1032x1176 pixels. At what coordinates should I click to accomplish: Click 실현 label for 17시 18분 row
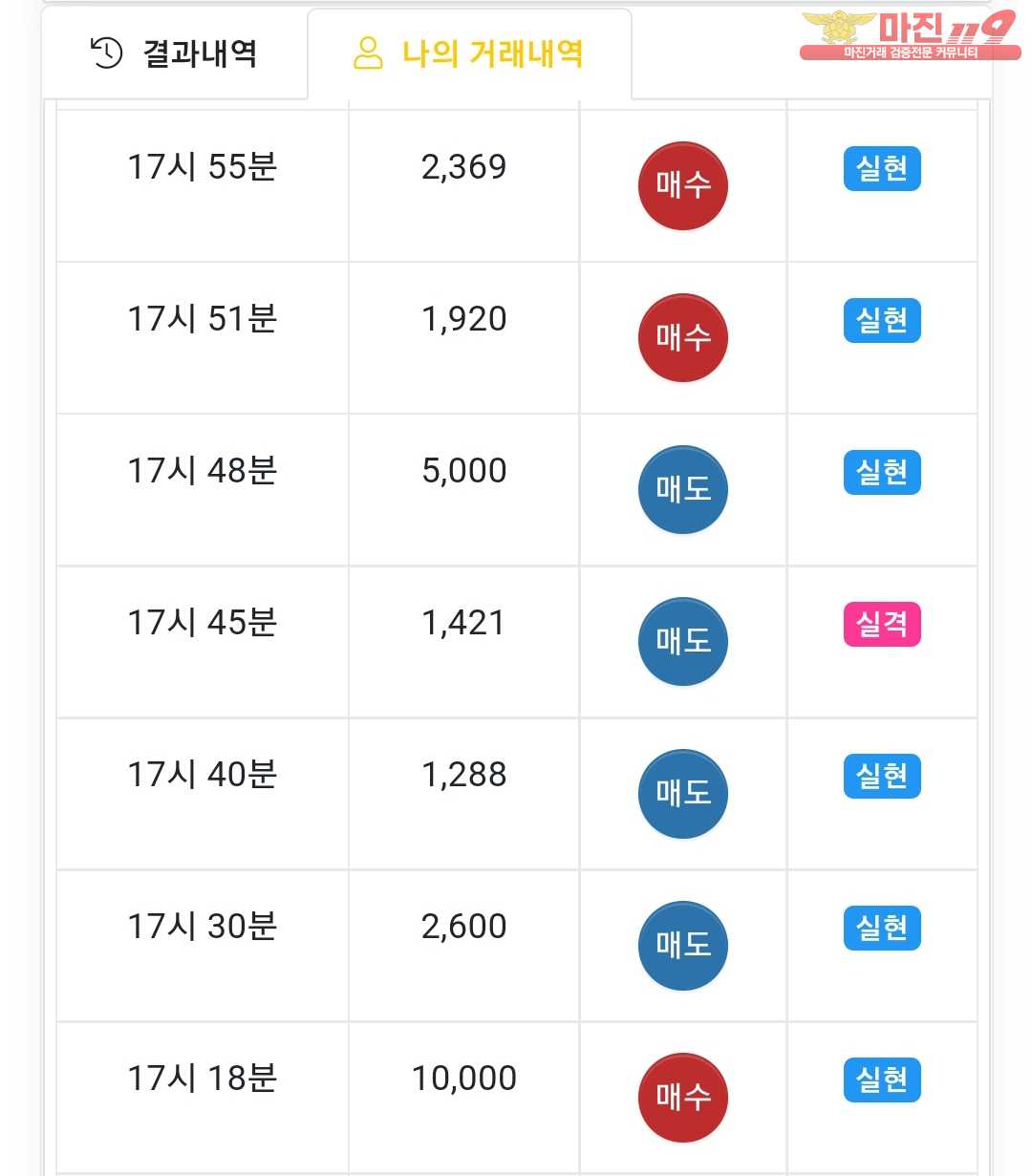882,1080
